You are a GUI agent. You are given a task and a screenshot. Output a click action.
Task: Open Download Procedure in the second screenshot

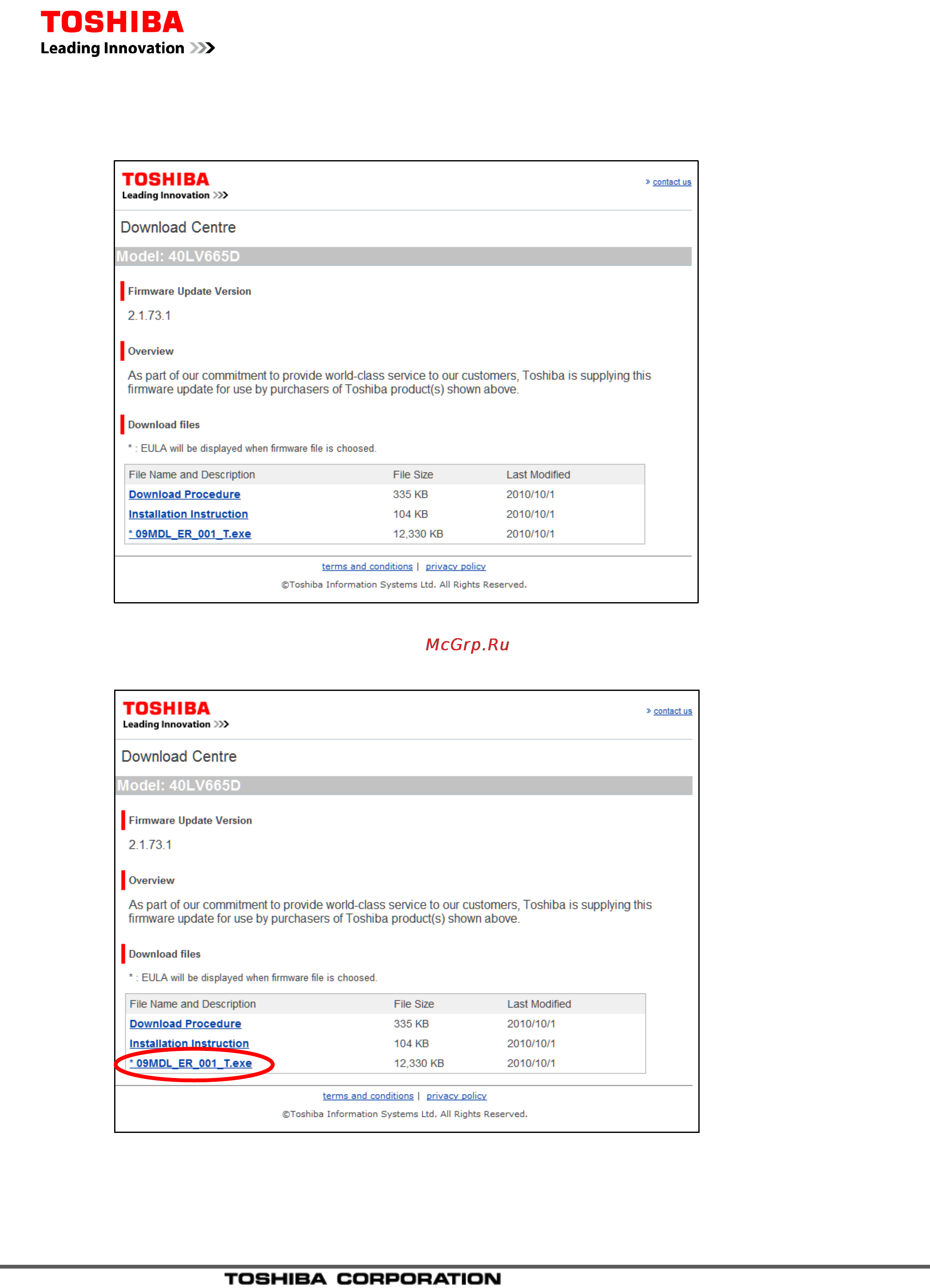click(185, 1023)
